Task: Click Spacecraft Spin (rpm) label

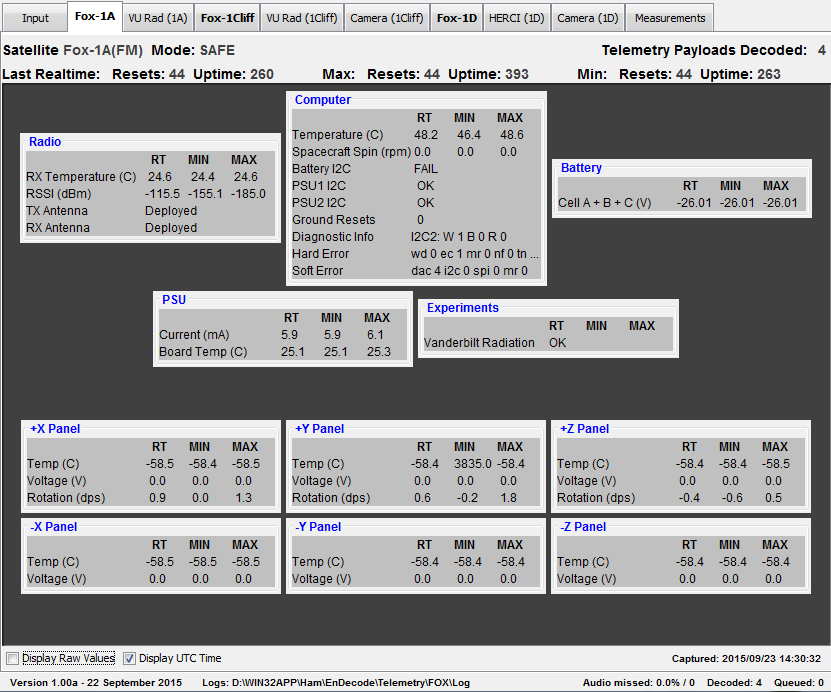Action: tap(351, 152)
